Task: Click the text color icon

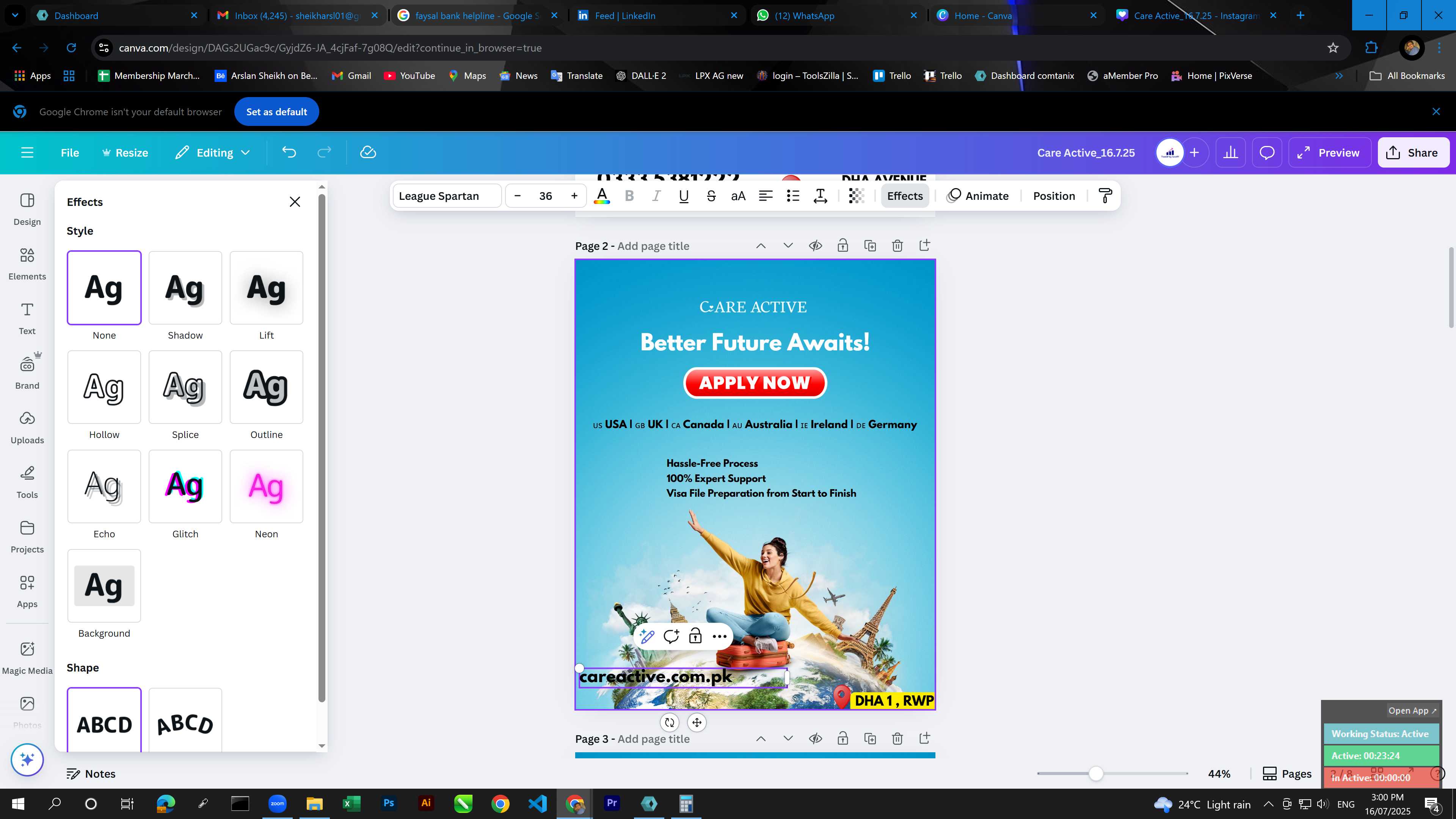Action: (x=602, y=196)
